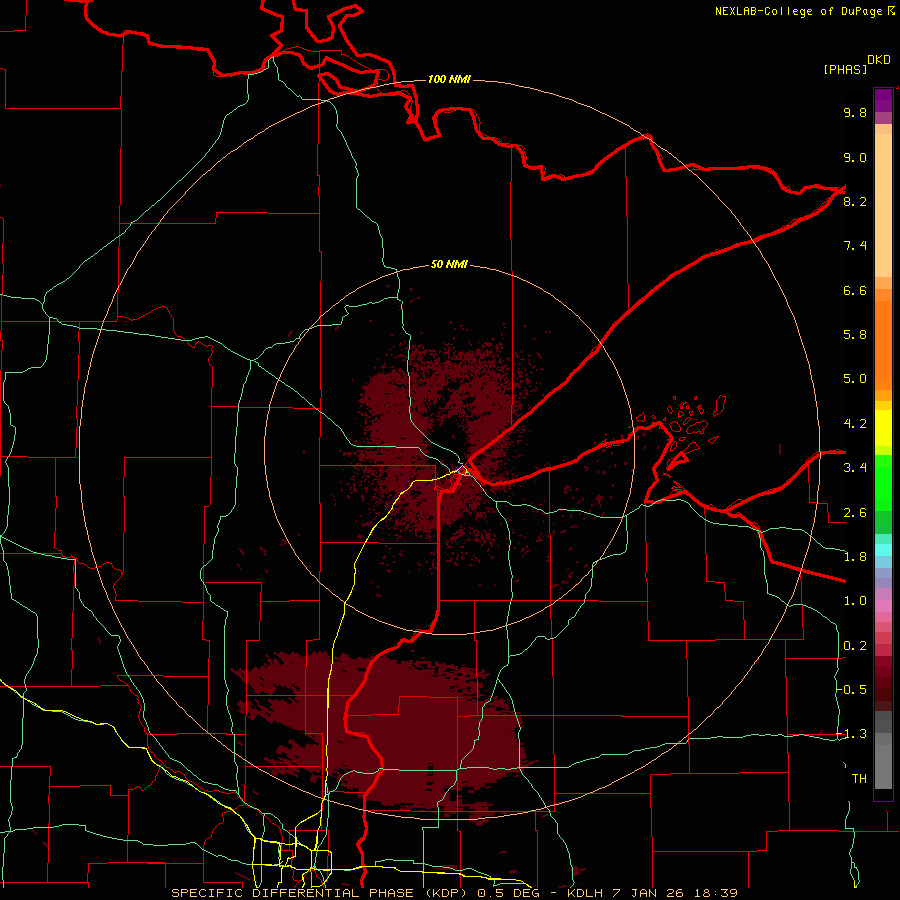Screen dimensions: 900x900
Task: Click the gray segment of the color bar
Action: [883, 750]
